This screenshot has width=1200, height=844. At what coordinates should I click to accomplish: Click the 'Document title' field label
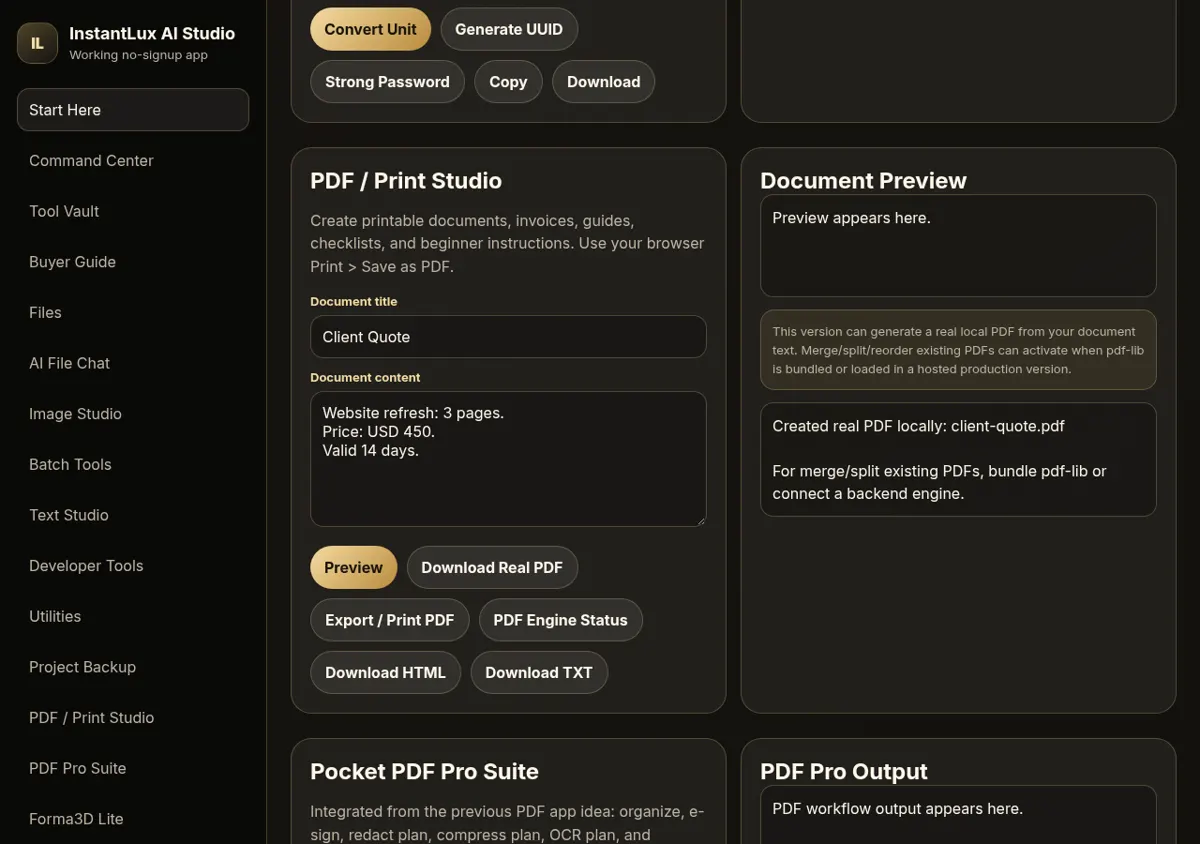353,301
